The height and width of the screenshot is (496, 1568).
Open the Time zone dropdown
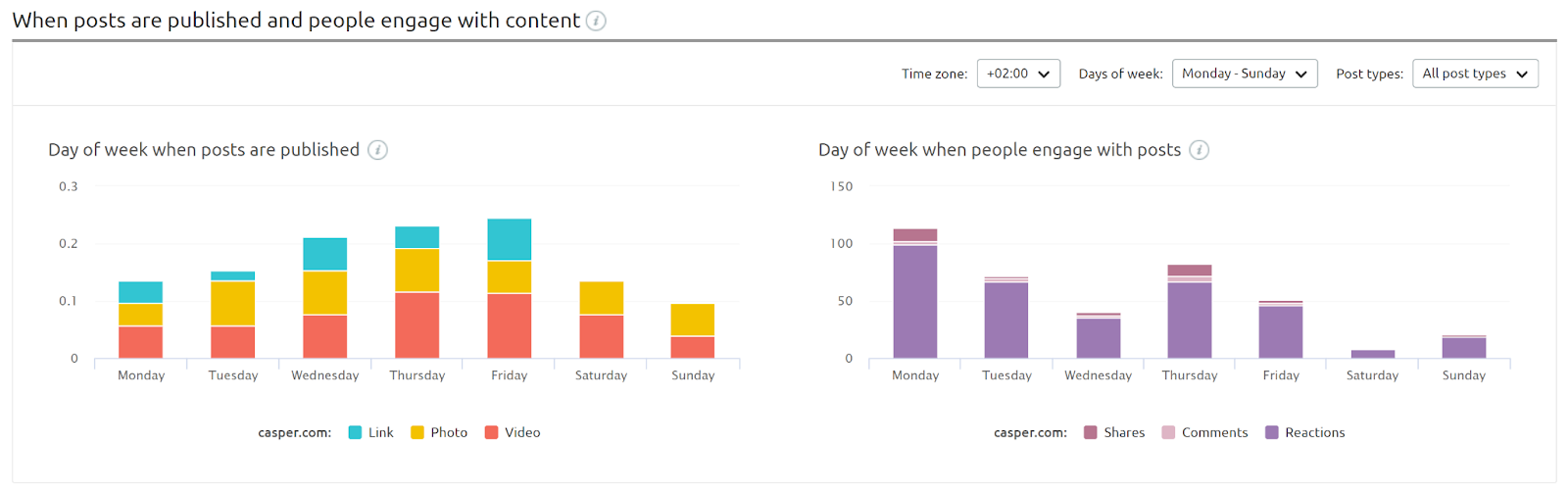pyautogui.click(x=1018, y=74)
